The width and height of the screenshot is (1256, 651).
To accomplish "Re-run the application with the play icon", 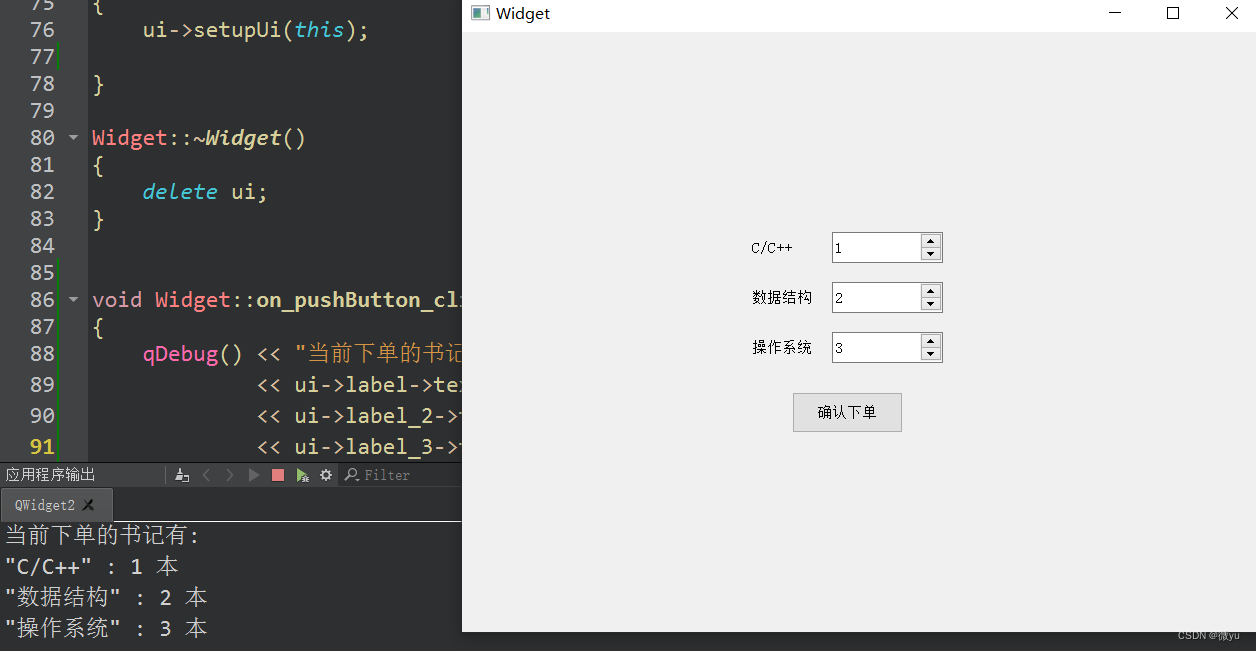I will click(254, 475).
